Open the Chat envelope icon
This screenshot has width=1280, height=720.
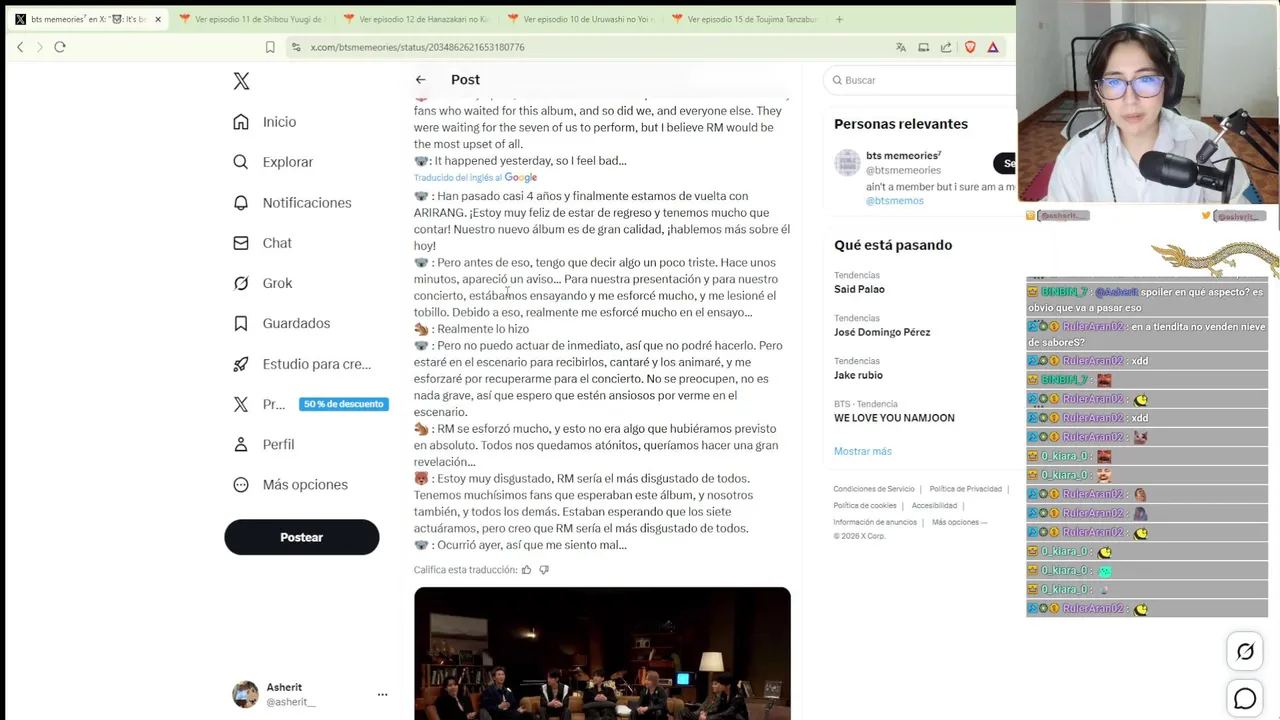coord(241,243)
